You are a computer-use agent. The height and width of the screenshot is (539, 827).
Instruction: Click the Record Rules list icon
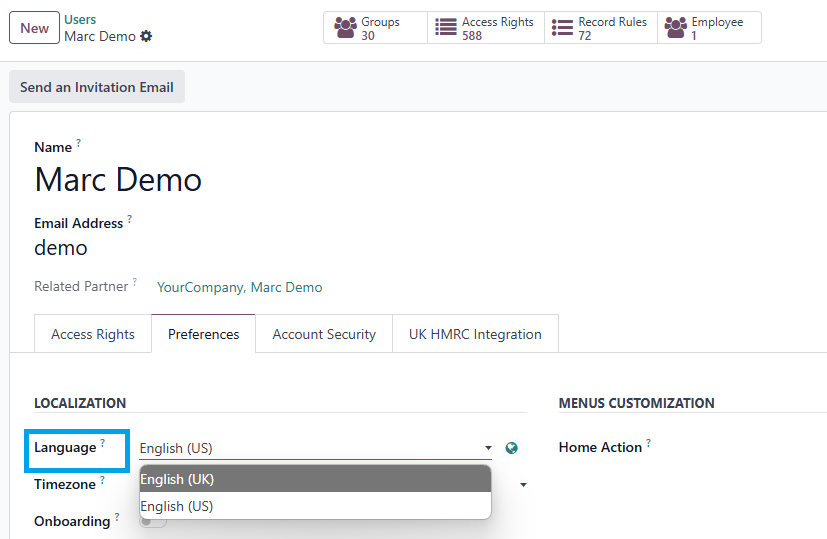click(x=562, y=27)
